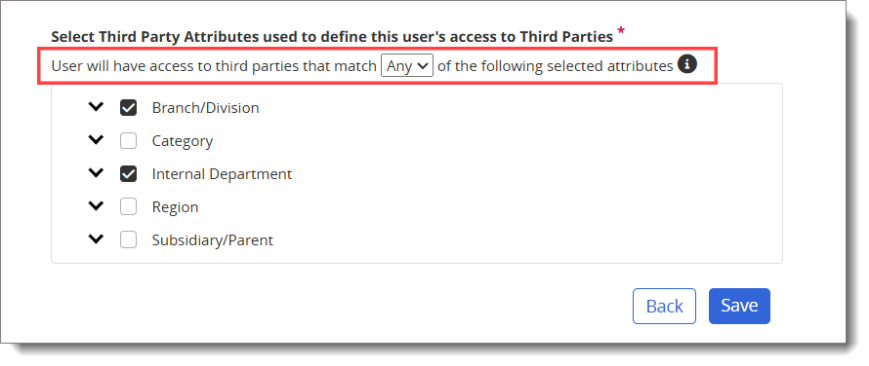Enable the Region checkbox
869x366 pixels.
coord(129,207)
